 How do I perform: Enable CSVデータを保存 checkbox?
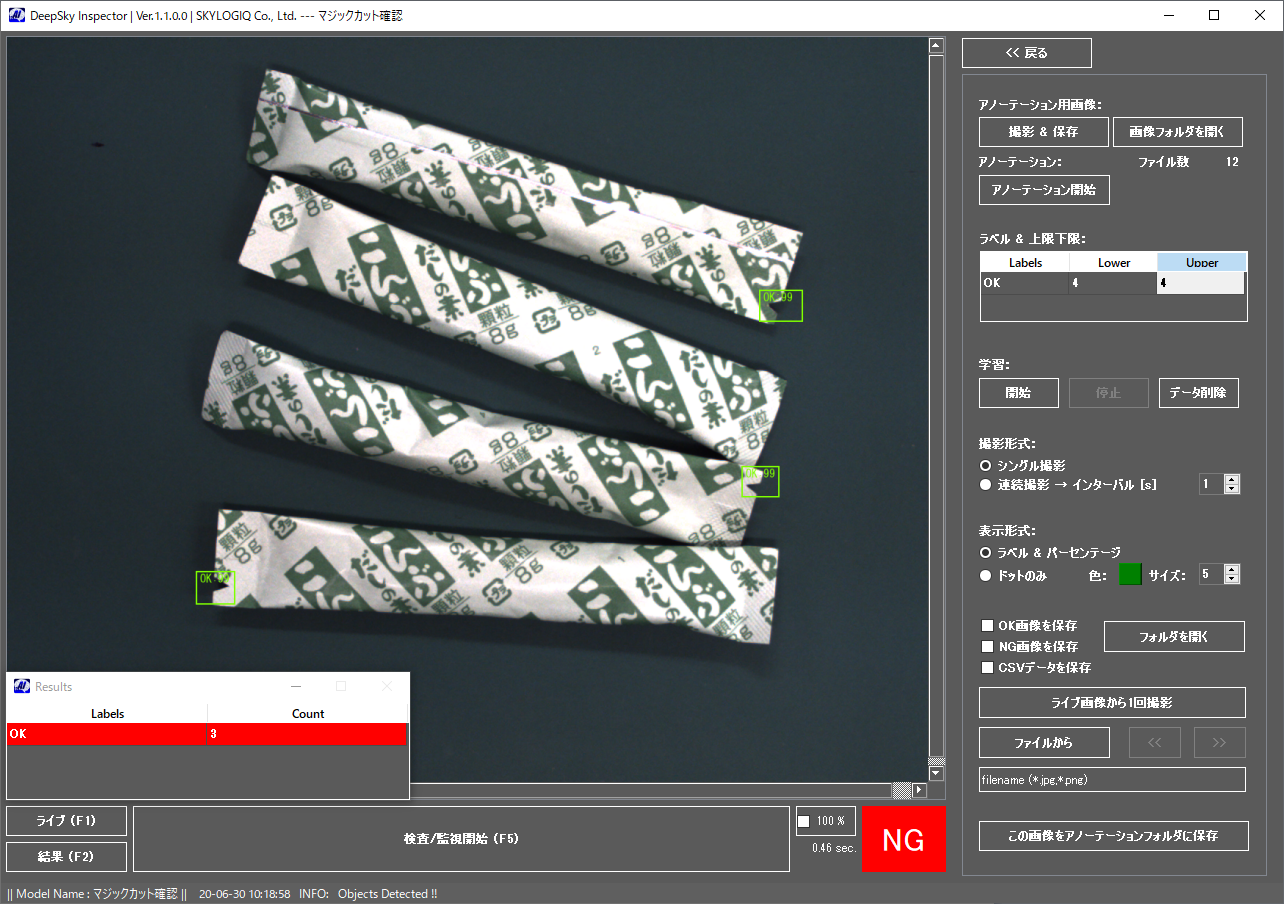(987, 667)
